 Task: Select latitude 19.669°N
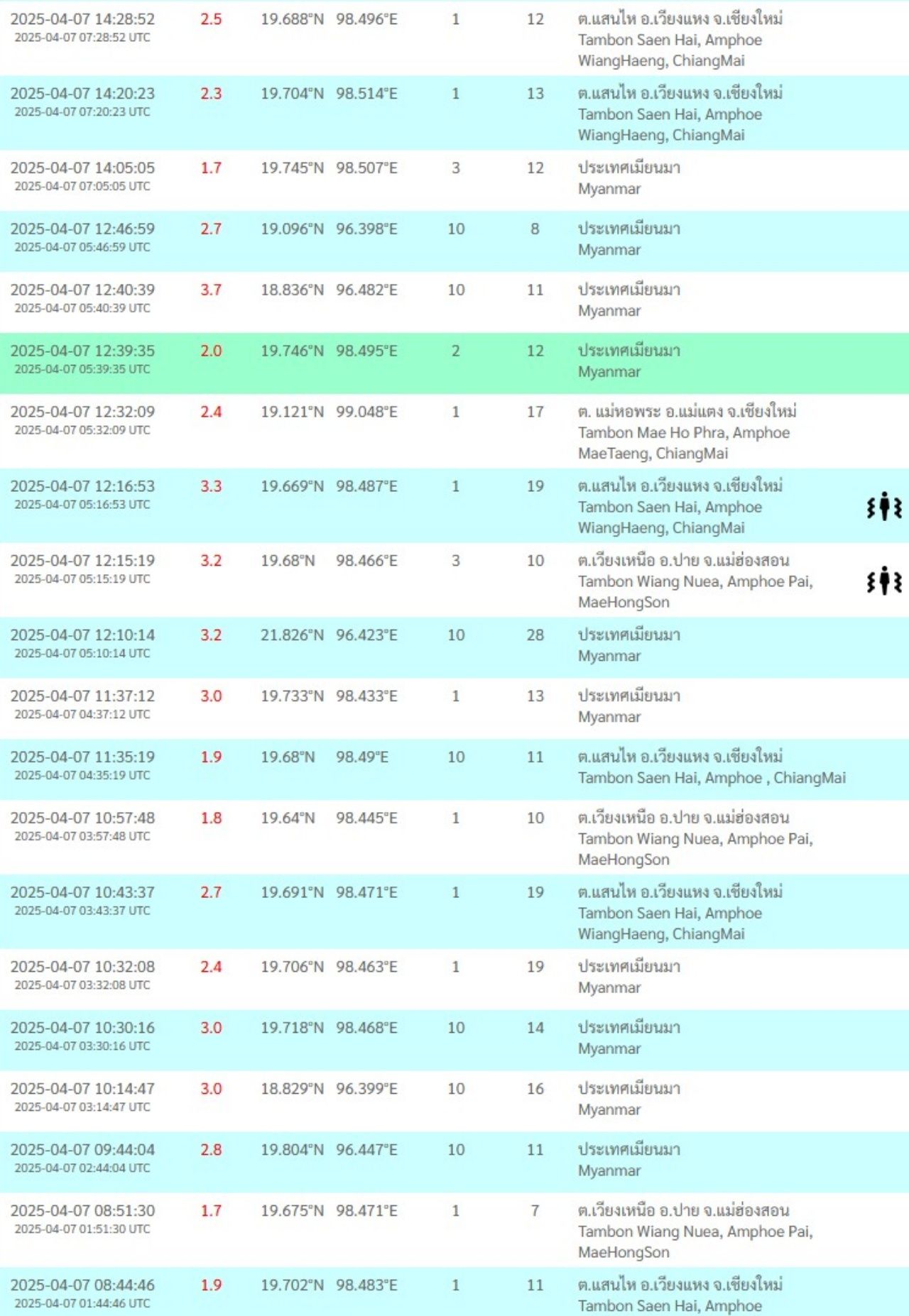click(x=292, y=487)
